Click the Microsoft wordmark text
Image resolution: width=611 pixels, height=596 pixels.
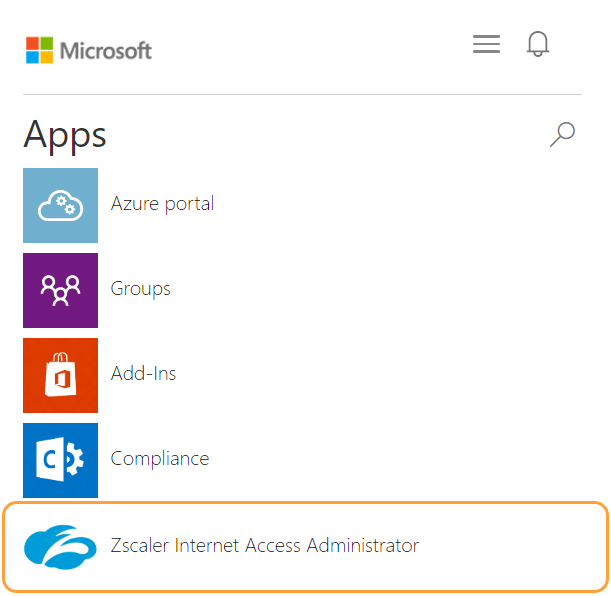coord(106,50)
